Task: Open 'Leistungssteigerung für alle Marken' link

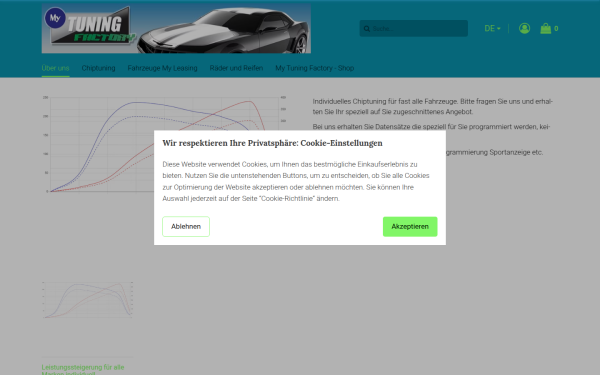Action: 83,370
